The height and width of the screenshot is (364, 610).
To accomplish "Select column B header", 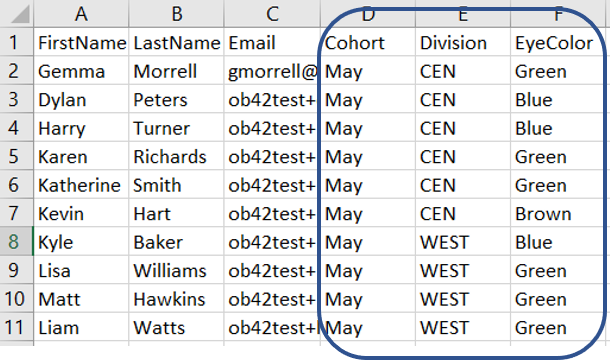I will coord(176,14).
